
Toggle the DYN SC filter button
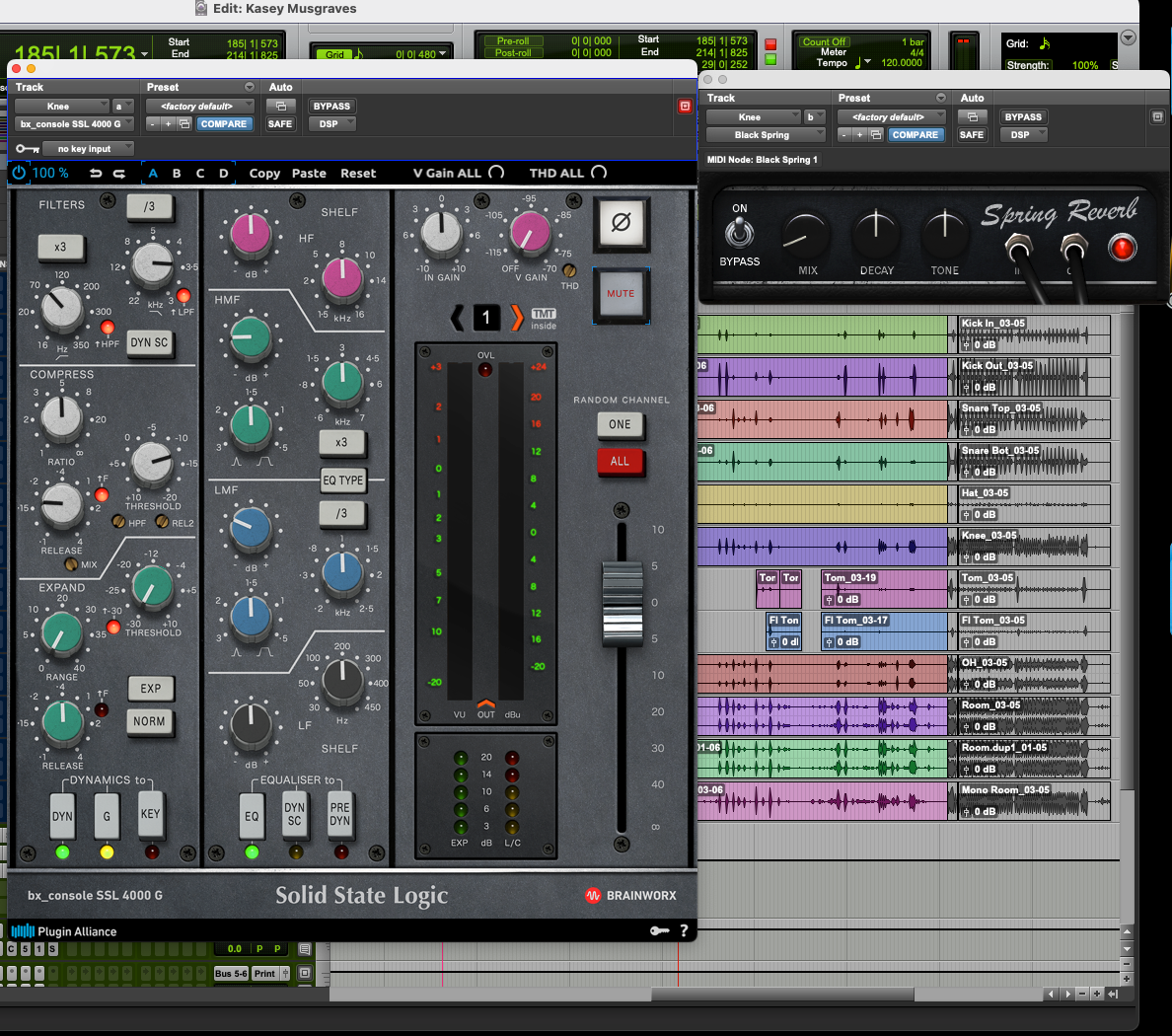pyautogui.click(x=150, y=342)
